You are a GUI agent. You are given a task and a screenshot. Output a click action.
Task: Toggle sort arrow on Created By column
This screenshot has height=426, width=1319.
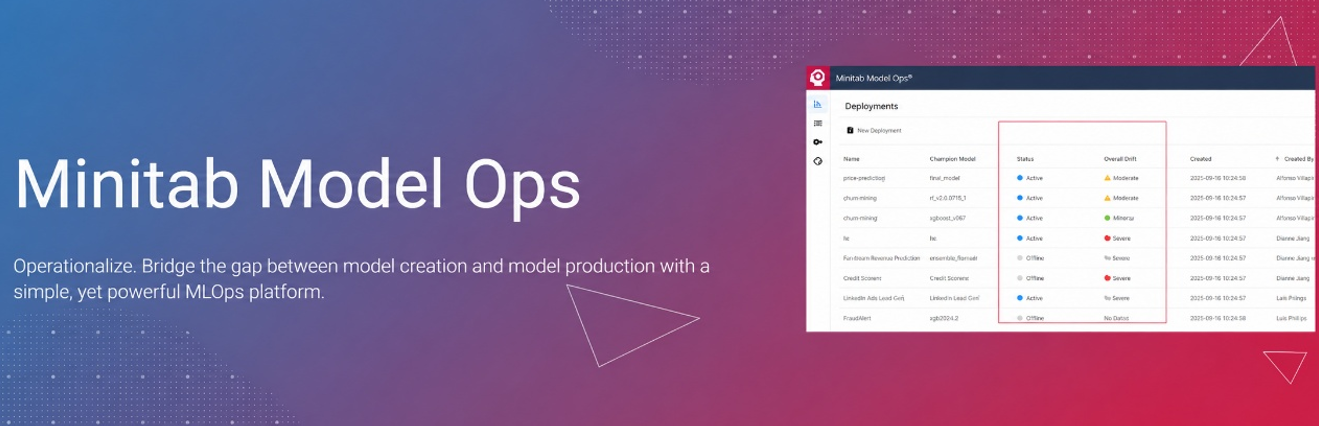[1277, 159]
